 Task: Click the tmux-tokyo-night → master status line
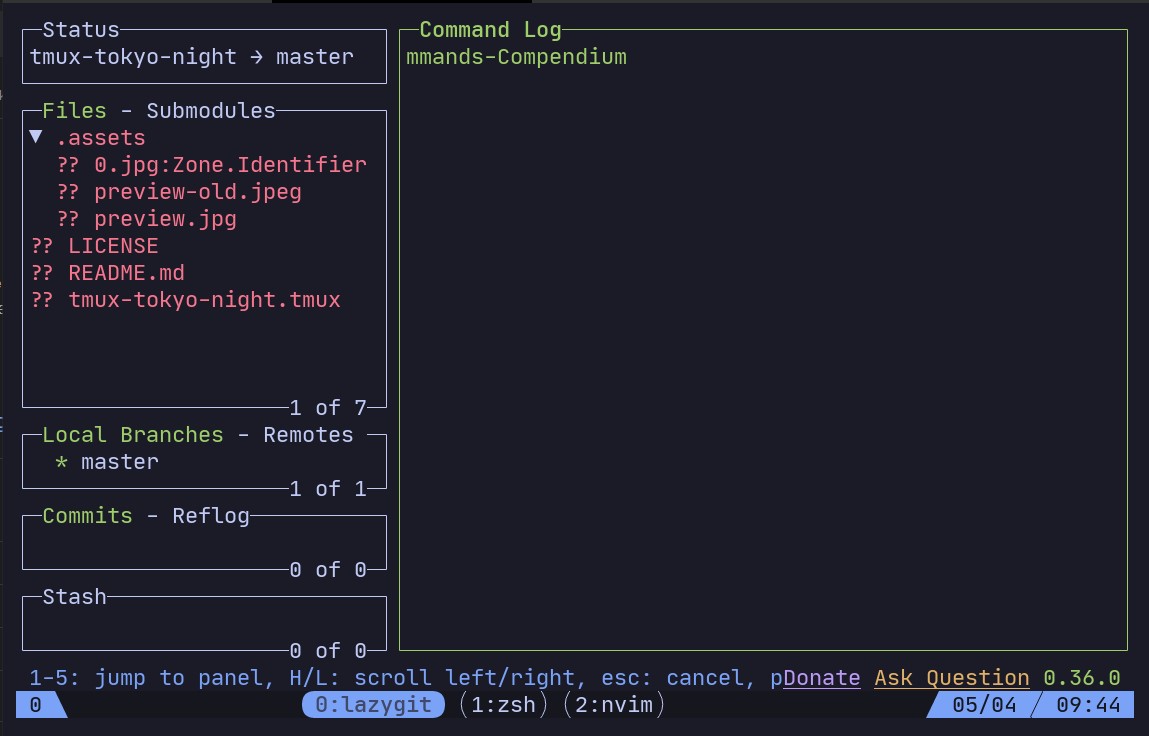coord(191,56)
